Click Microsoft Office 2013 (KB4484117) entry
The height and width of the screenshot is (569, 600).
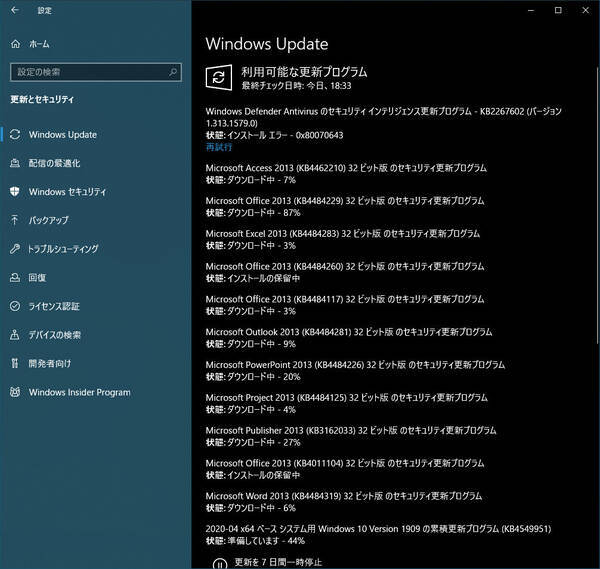tap(345, 299)
